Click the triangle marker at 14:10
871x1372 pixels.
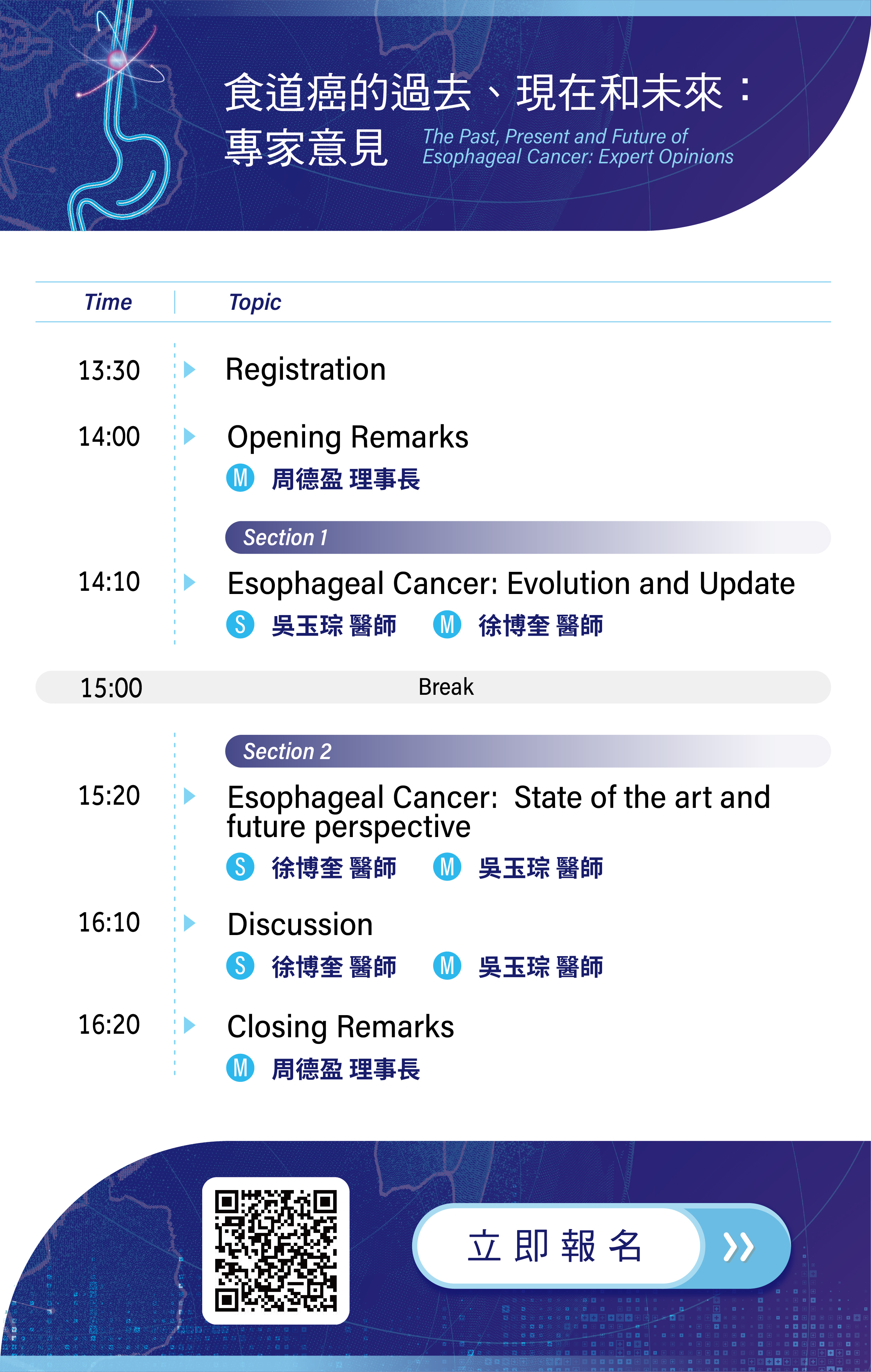(x=190, y=582)
